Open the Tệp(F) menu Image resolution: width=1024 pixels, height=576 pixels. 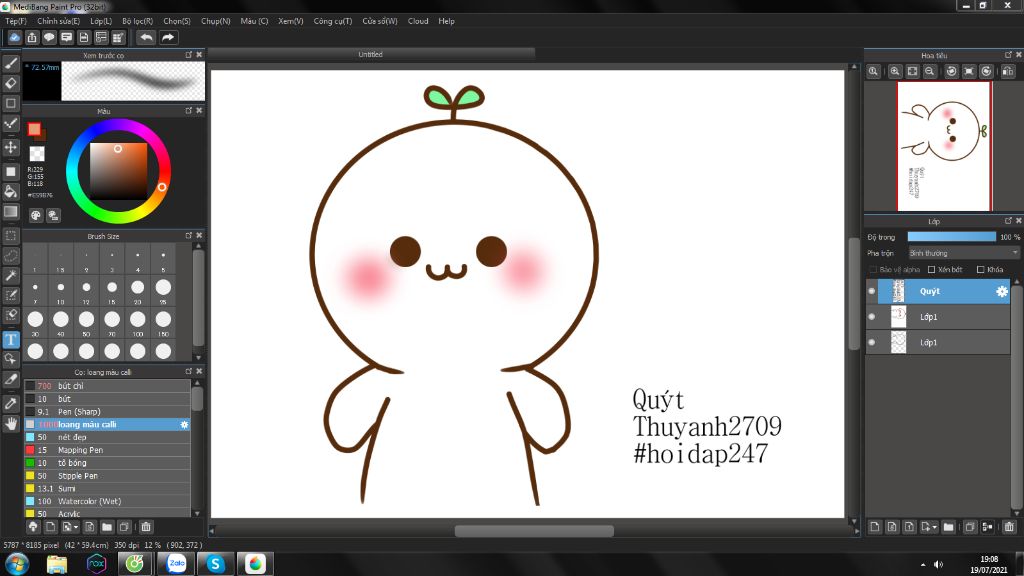(16, 21)
